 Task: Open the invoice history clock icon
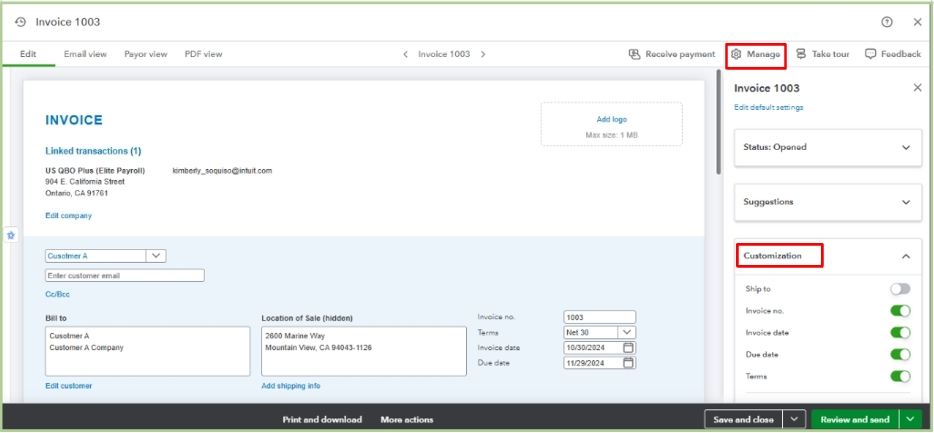tap(21, 22)
